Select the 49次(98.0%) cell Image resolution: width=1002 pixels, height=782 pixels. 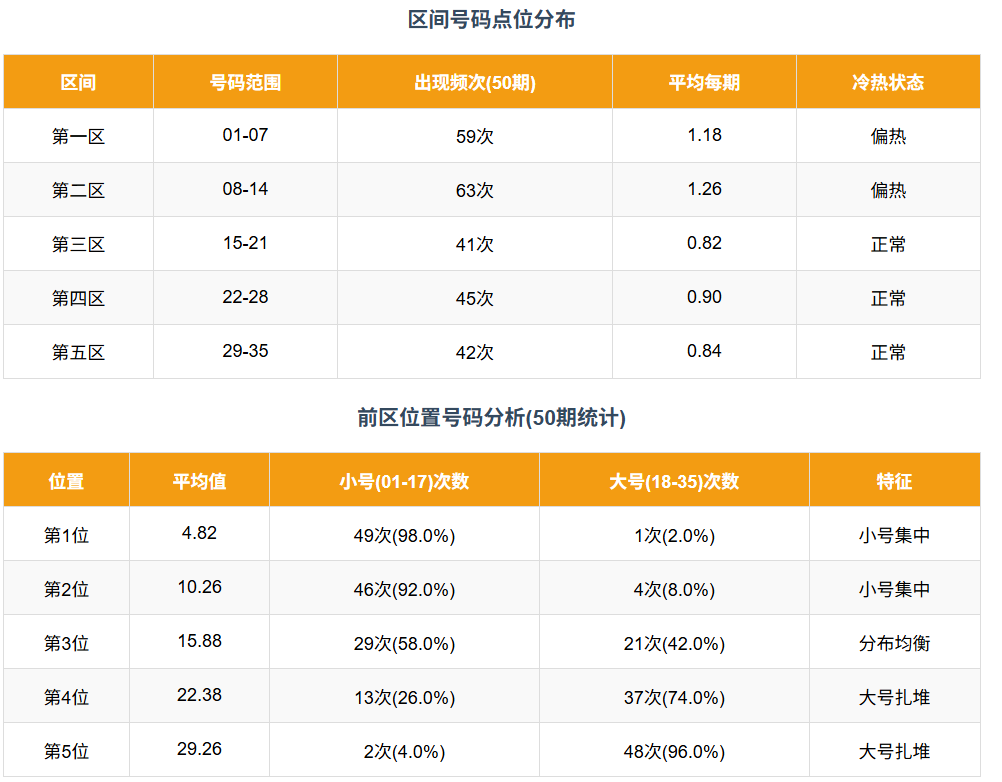404,536
